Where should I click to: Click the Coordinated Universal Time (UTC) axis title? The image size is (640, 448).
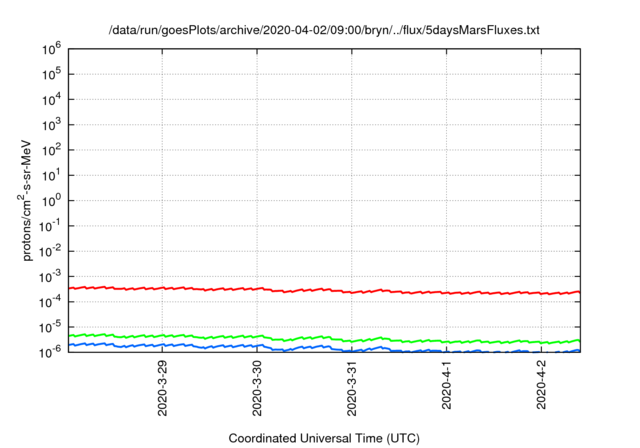click(x=324, y=438)
